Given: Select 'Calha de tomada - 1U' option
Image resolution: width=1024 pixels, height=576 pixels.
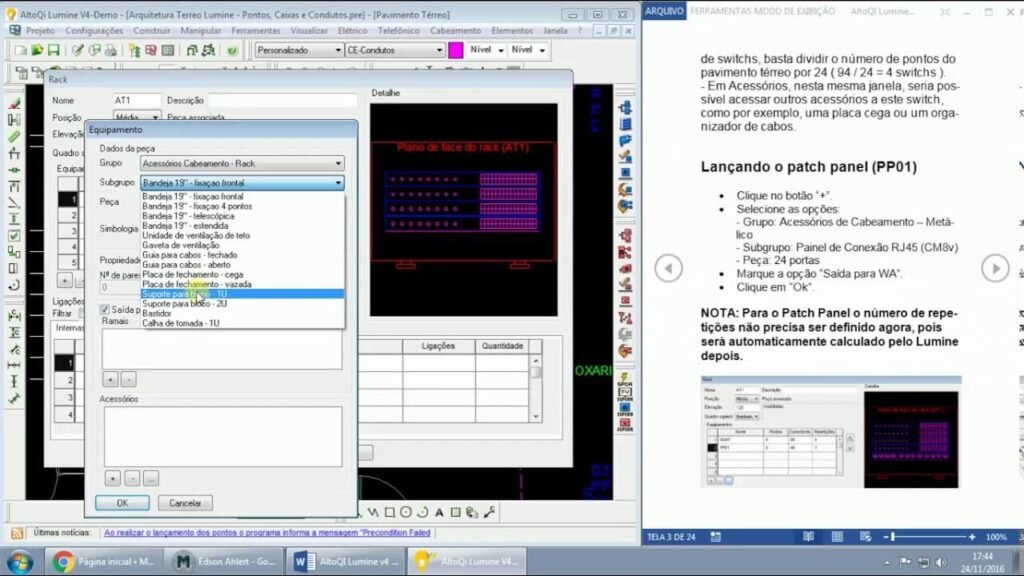Looking at the screenshot, I should [242, 323].
